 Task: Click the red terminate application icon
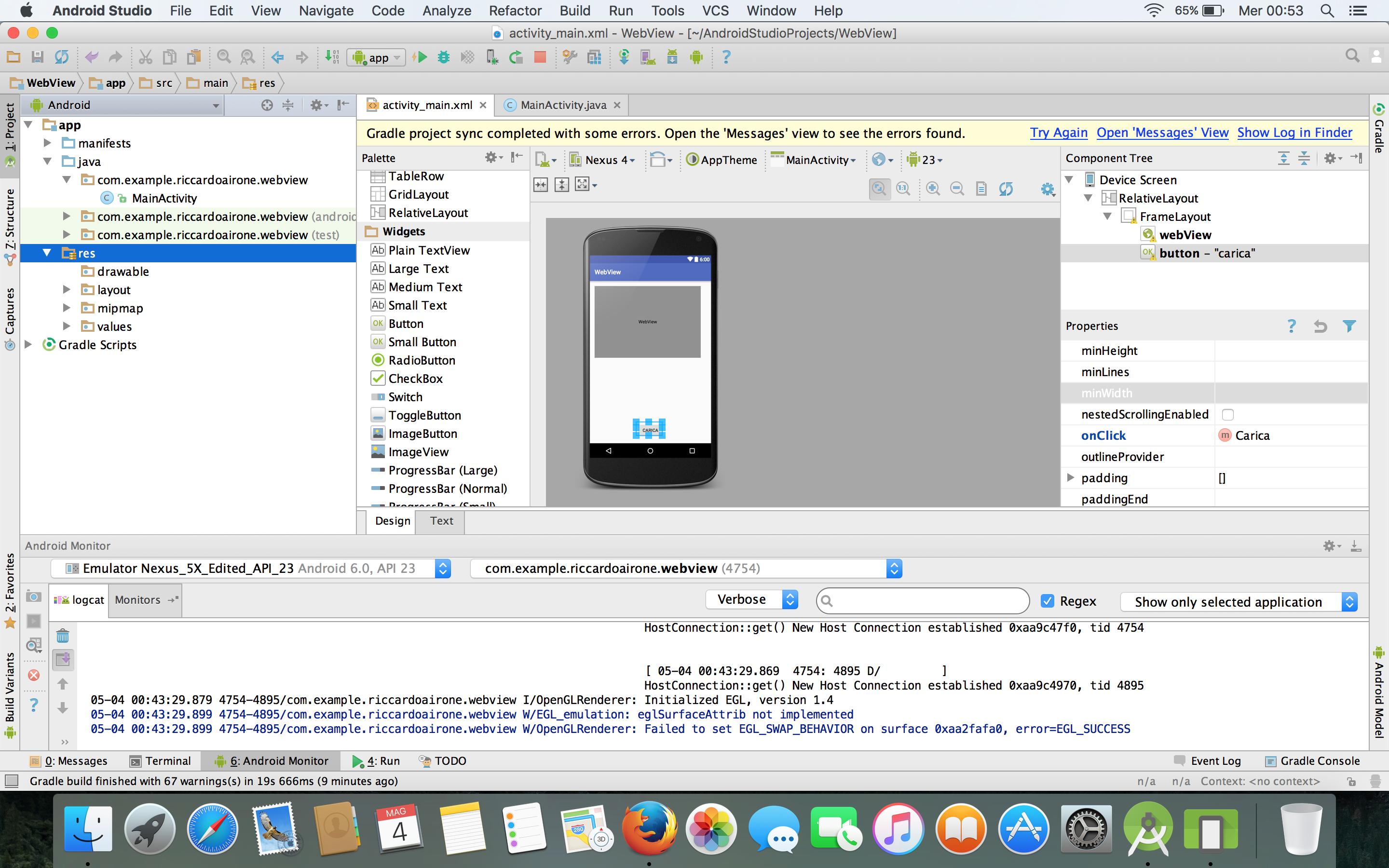pos(34,675)
